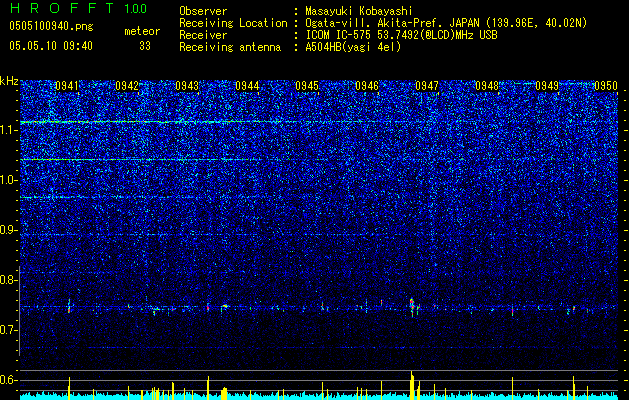Click the 'Receiver' field label

click(x=203, y=35)
